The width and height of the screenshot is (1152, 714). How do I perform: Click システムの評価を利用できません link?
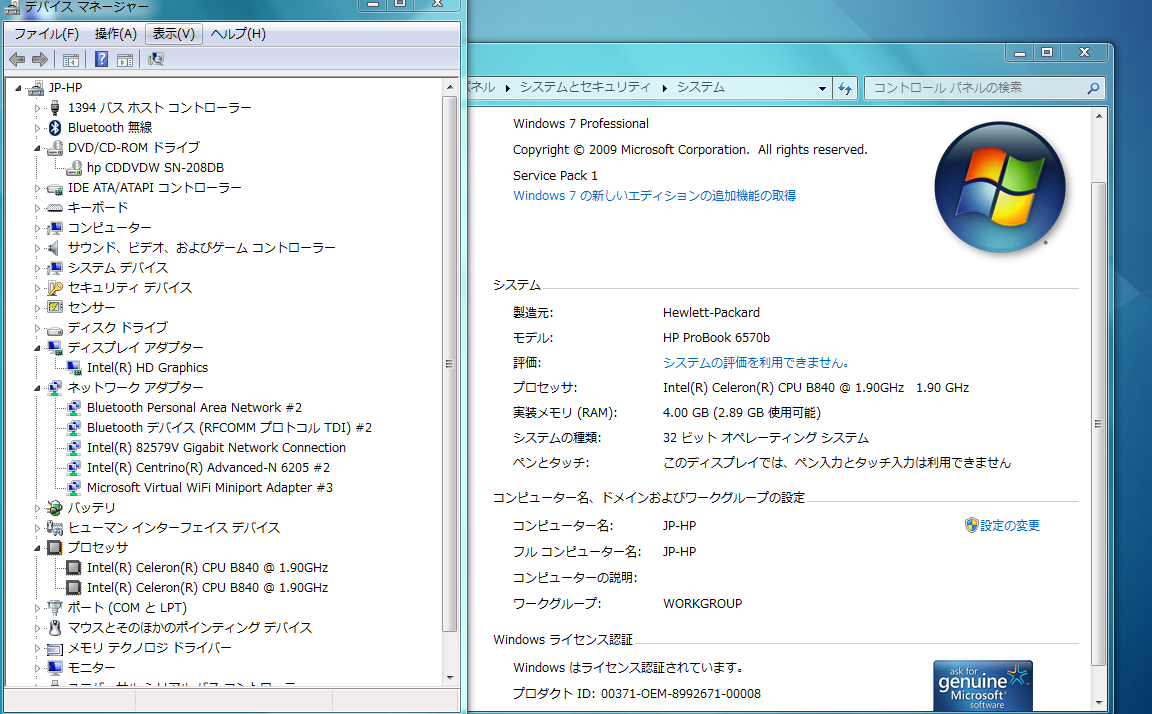756,362
